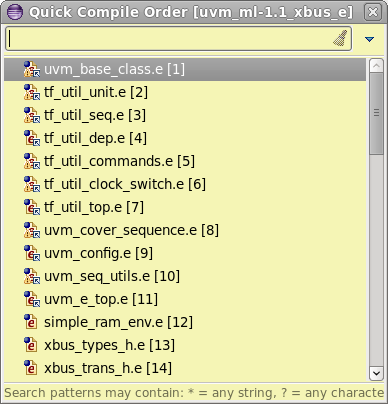This screenshot has width=388, height=404.
Task: Click the file icon beside uvm_base_class.e
Action: coord(32,69)
